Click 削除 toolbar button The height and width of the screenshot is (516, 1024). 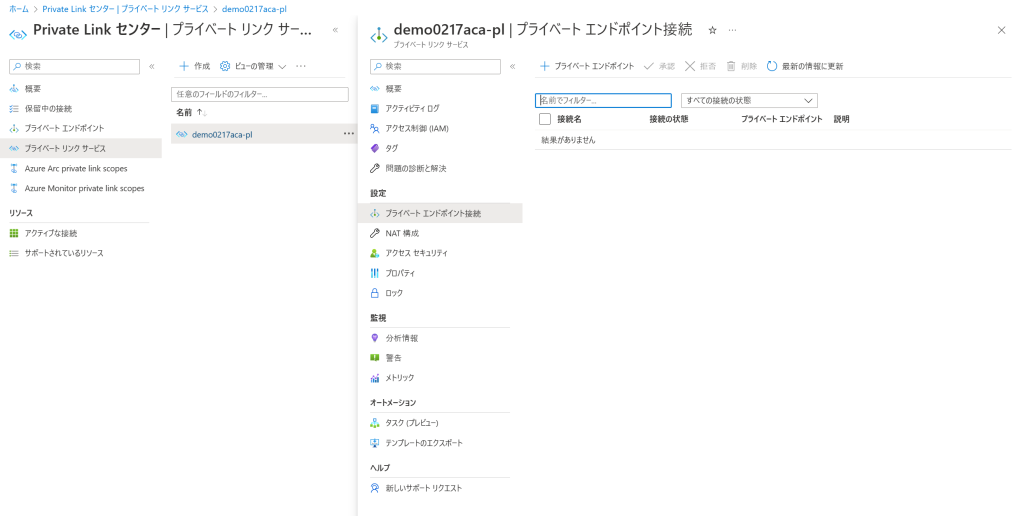pyautogui.click(x=741, y=66)
